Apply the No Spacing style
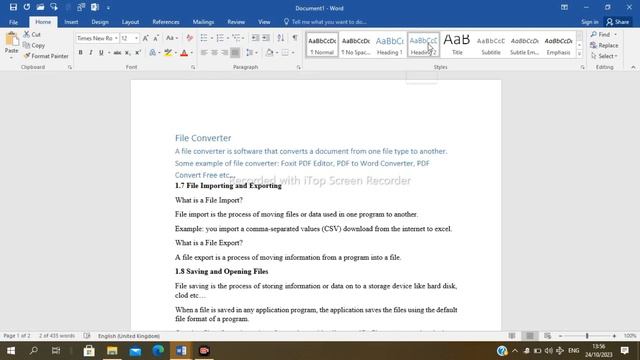640x360 pixels. click(x=356, y=45)
